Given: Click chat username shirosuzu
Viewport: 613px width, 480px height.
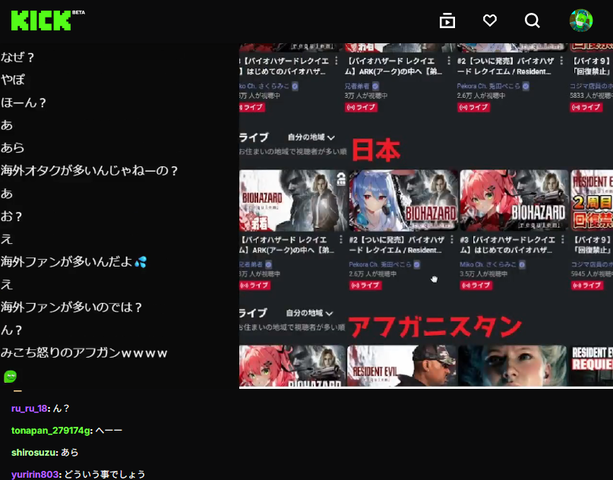Looking at the screenshot, I should coord(34,452).
